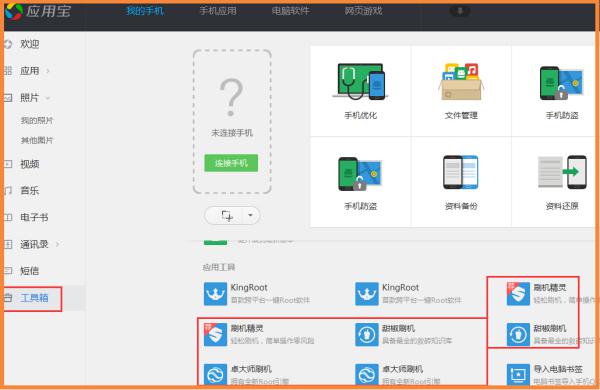Screen dimensions: 600x390
Task: Open 手机防盗 tile beside 文件管理
Action: pyautogui.click(x=562, y=92)
